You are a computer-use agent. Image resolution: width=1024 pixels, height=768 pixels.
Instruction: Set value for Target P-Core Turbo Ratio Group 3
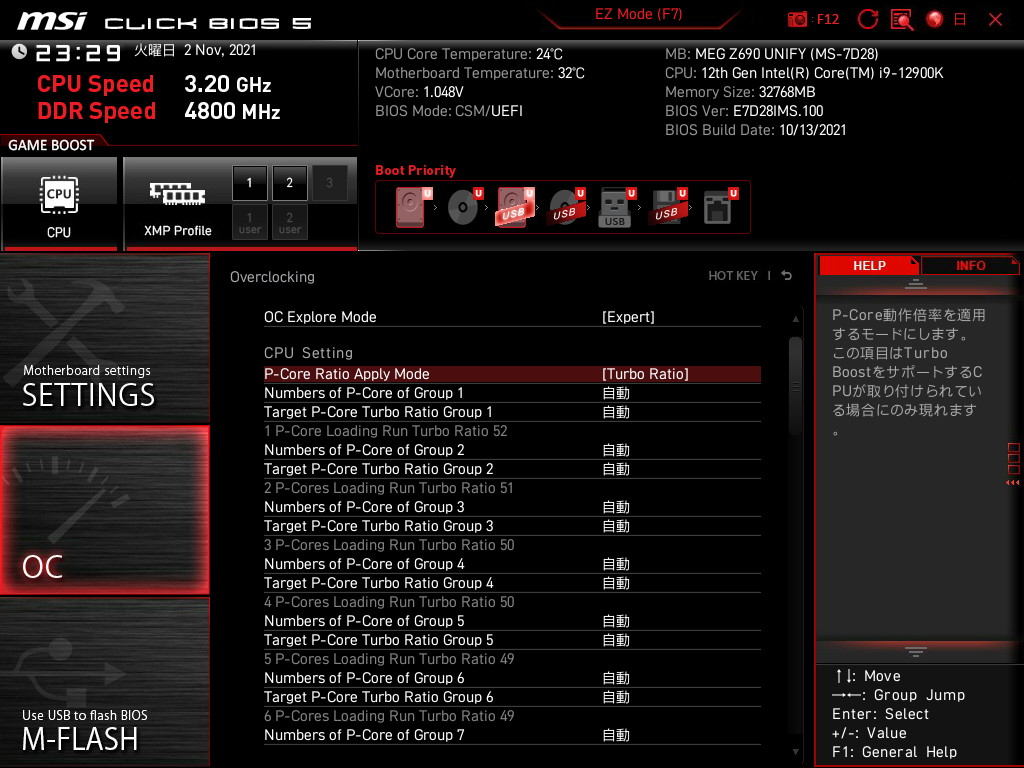[616, 525]
